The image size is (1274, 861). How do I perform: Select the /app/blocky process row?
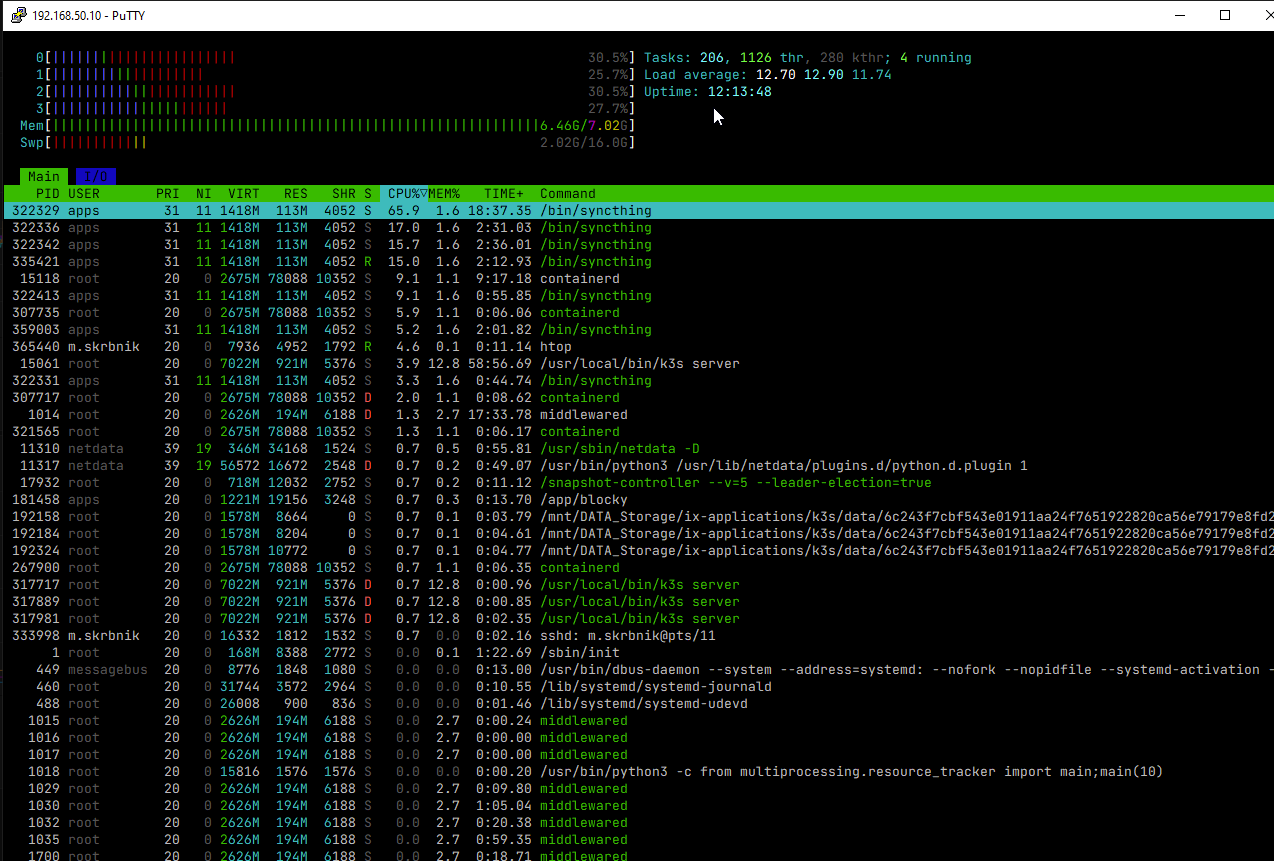click(639, 500)
